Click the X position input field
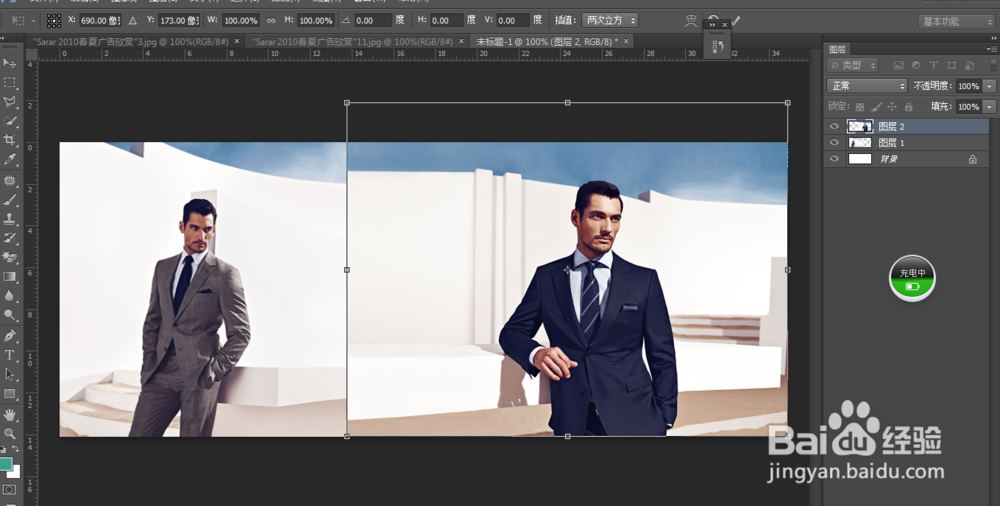Image resolution: width=1000 pixels, height=506 pixels. [101, 20]
